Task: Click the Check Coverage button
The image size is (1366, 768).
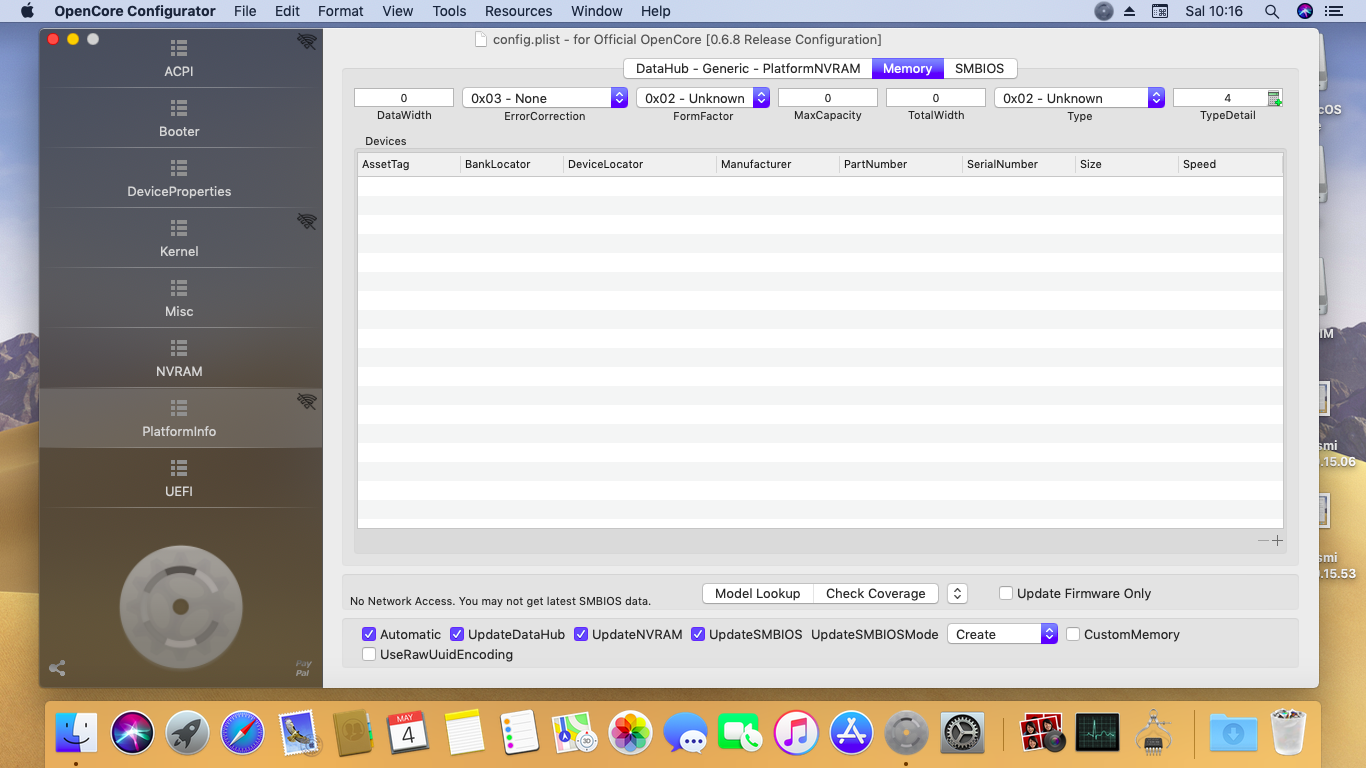Action: click(x=876, y=593)
